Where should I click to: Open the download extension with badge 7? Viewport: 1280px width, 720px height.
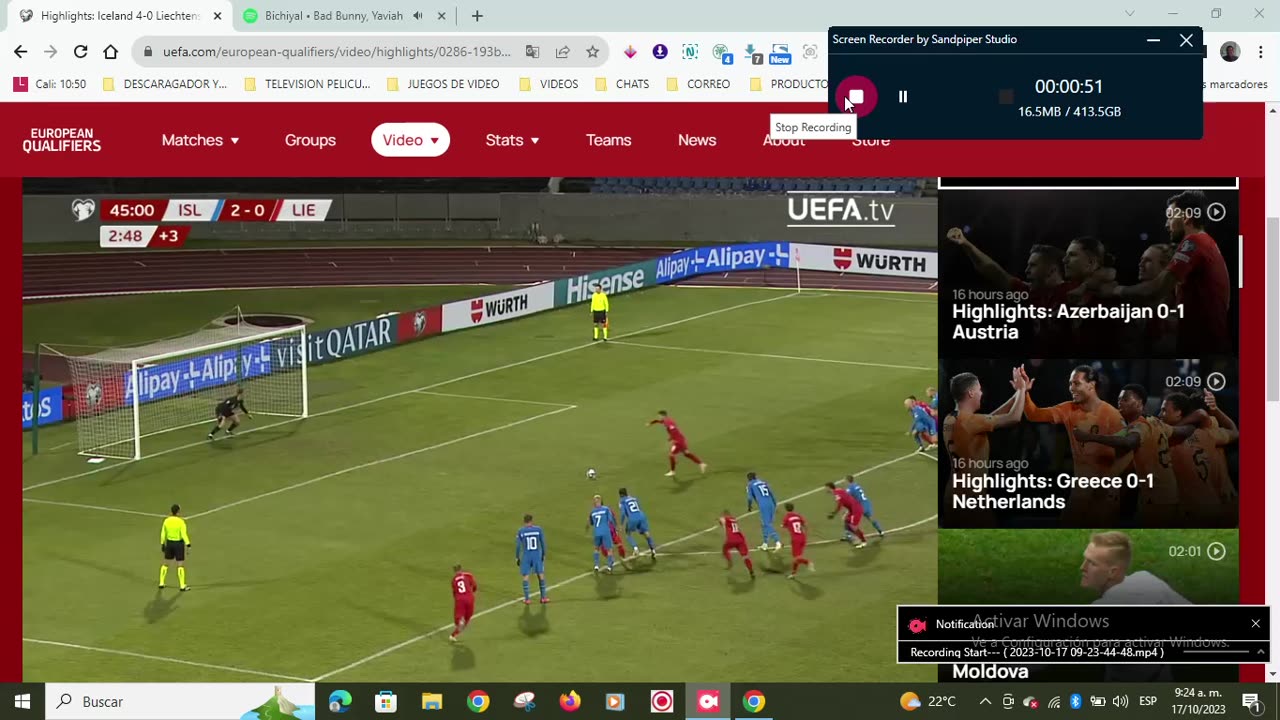(x=752, y=53)
